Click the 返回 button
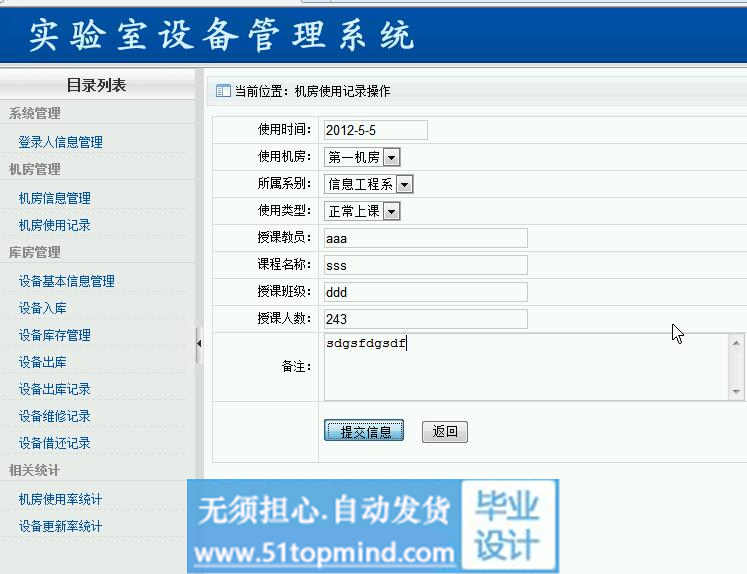This screenshot has width=747, height=574. pos(444,432)
